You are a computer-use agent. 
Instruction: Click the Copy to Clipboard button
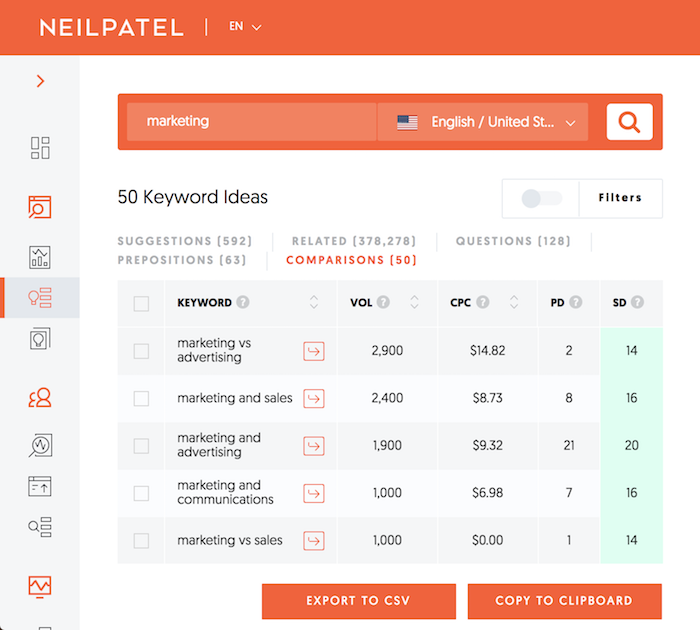[564, 601]
